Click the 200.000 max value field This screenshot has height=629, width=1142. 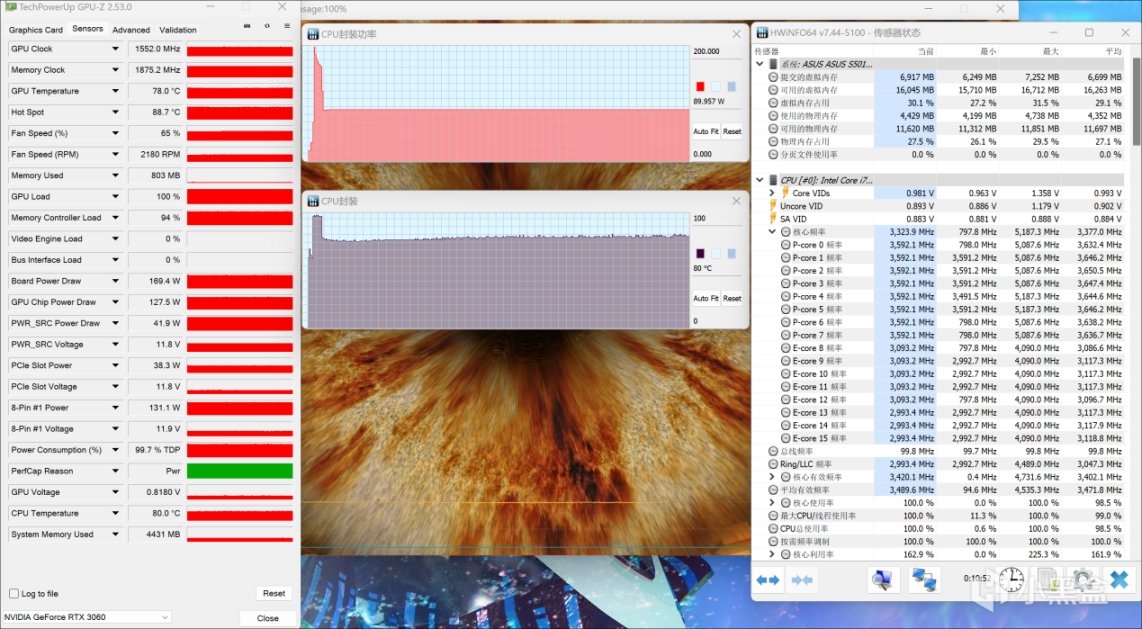[716, 52]
